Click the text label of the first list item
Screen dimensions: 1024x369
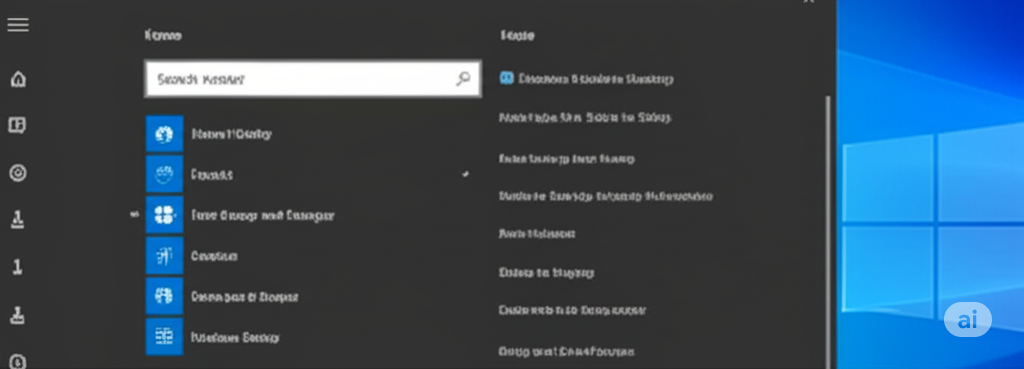pos(231,134)
